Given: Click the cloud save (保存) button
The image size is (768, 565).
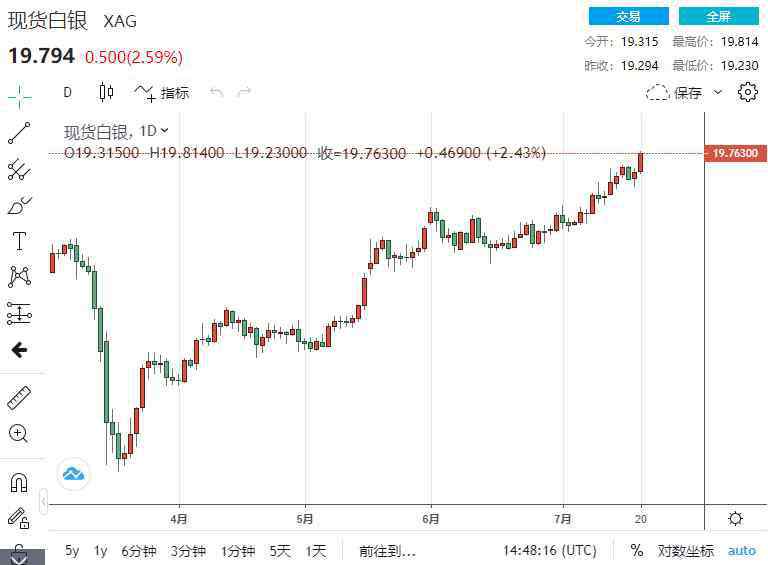Looking at the screenshot, I should [x=674, y=93].
